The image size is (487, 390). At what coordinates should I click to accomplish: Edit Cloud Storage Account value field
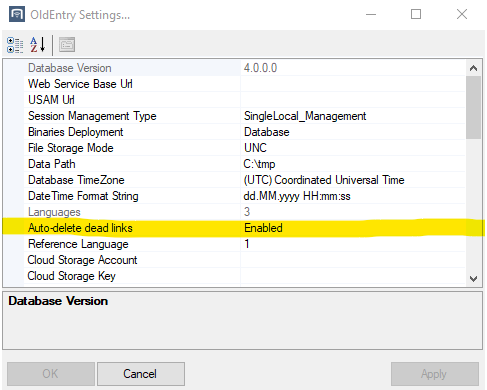tap(353, 260)
